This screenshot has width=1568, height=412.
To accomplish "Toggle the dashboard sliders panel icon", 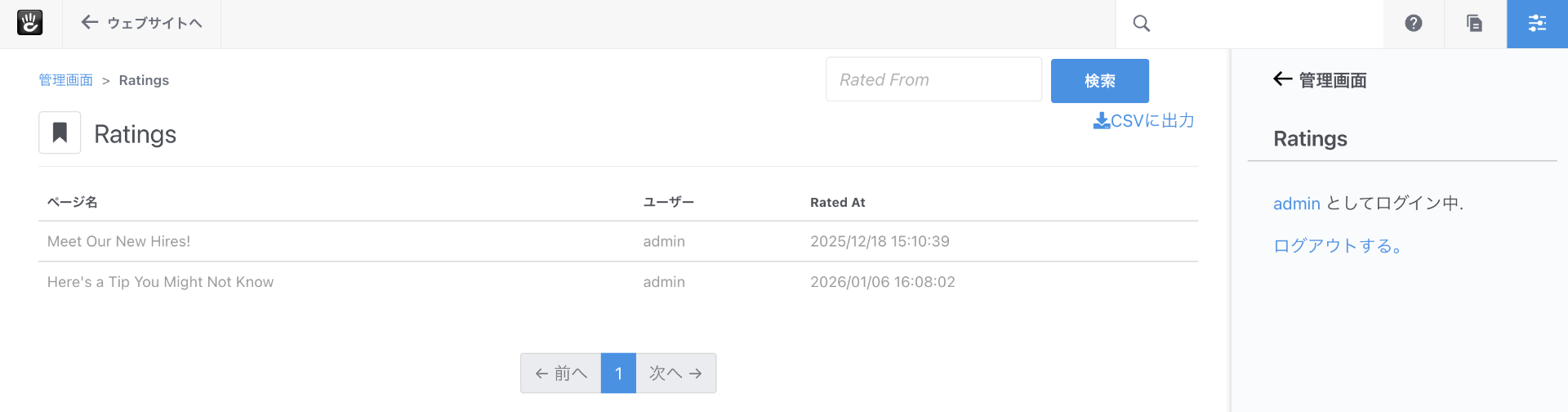I will [1536, 24].
